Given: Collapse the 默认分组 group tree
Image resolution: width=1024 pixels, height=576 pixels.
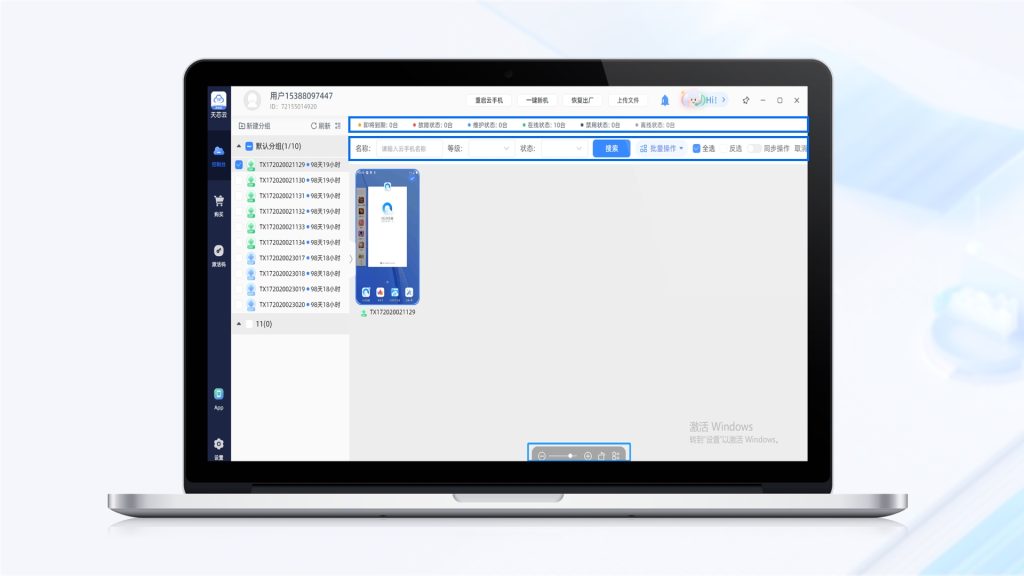Looking at the screenshot, I should 238,146.
